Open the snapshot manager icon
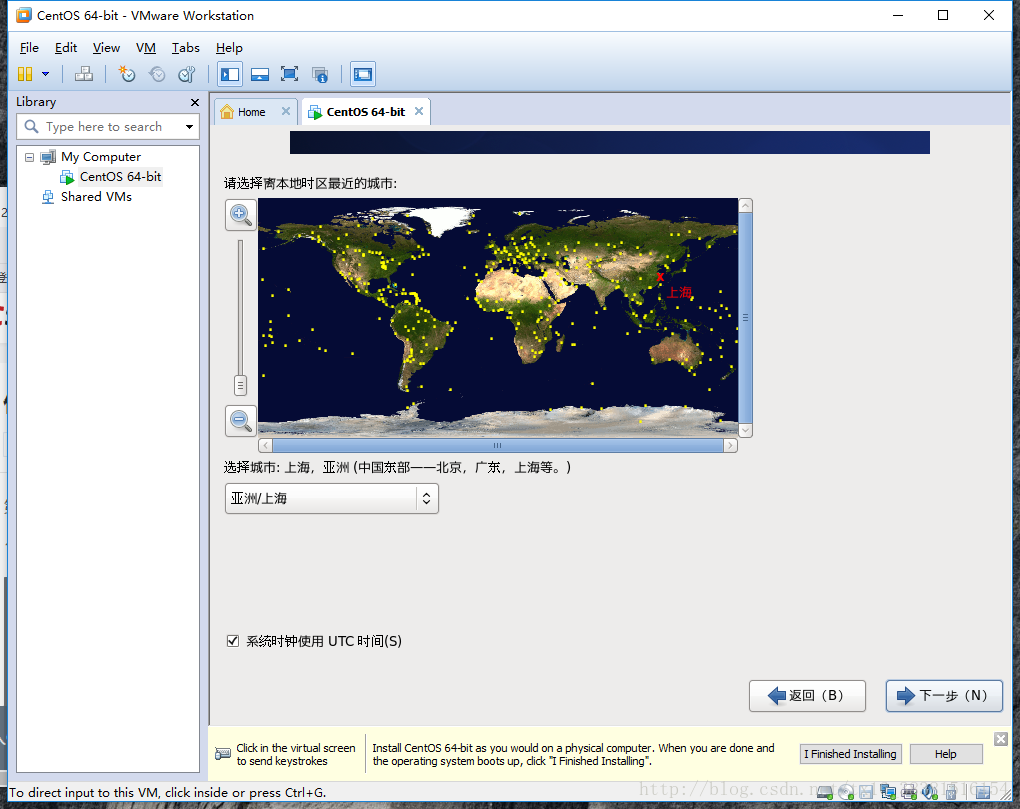1020x809 pixels. coord(187,74)
